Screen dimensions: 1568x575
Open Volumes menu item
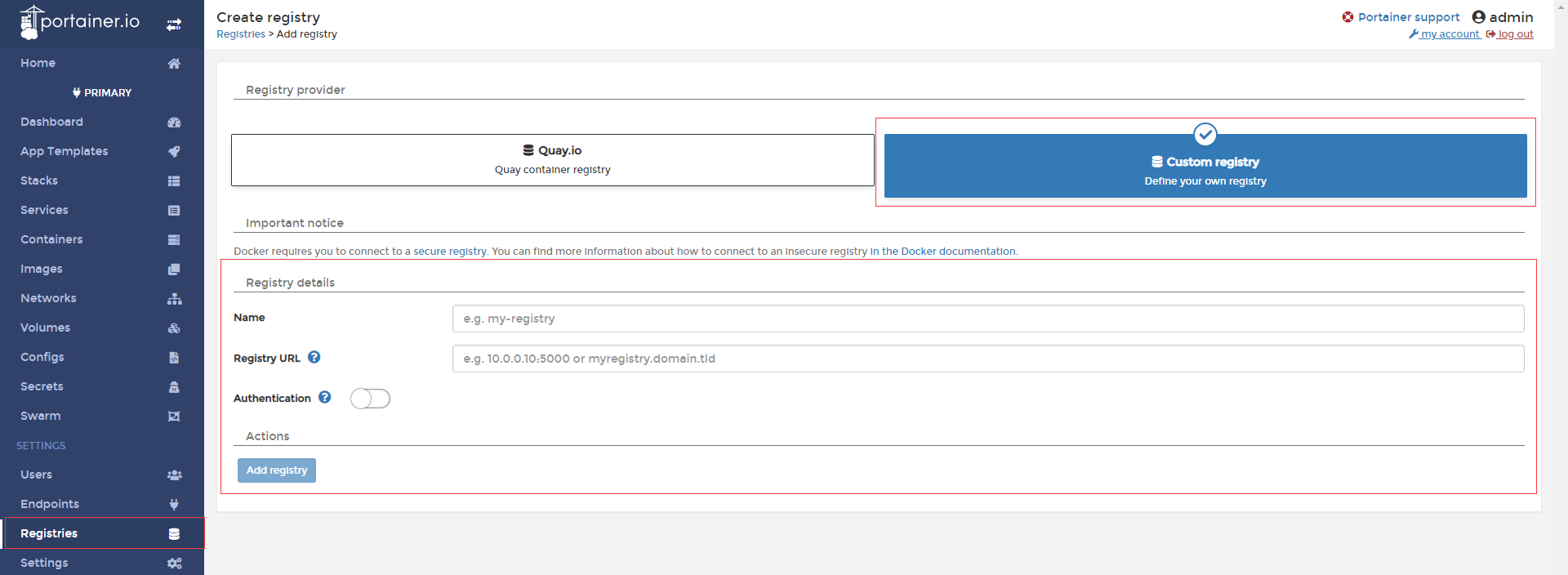coord(102,328)
